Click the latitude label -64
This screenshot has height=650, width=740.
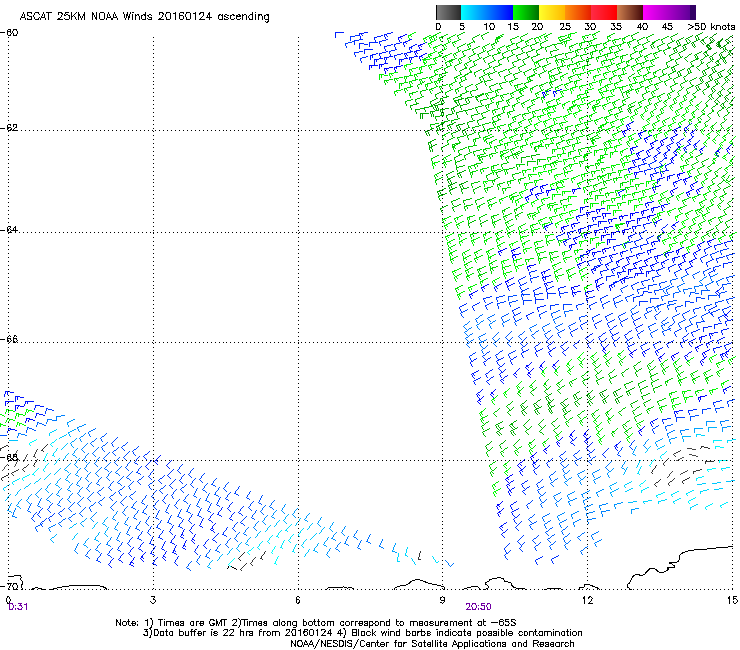tap(9, 230)
